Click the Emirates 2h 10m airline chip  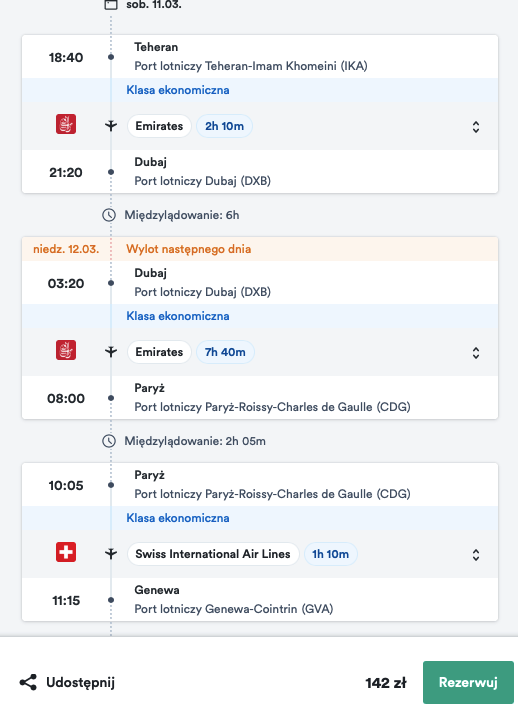pos(159,126)
